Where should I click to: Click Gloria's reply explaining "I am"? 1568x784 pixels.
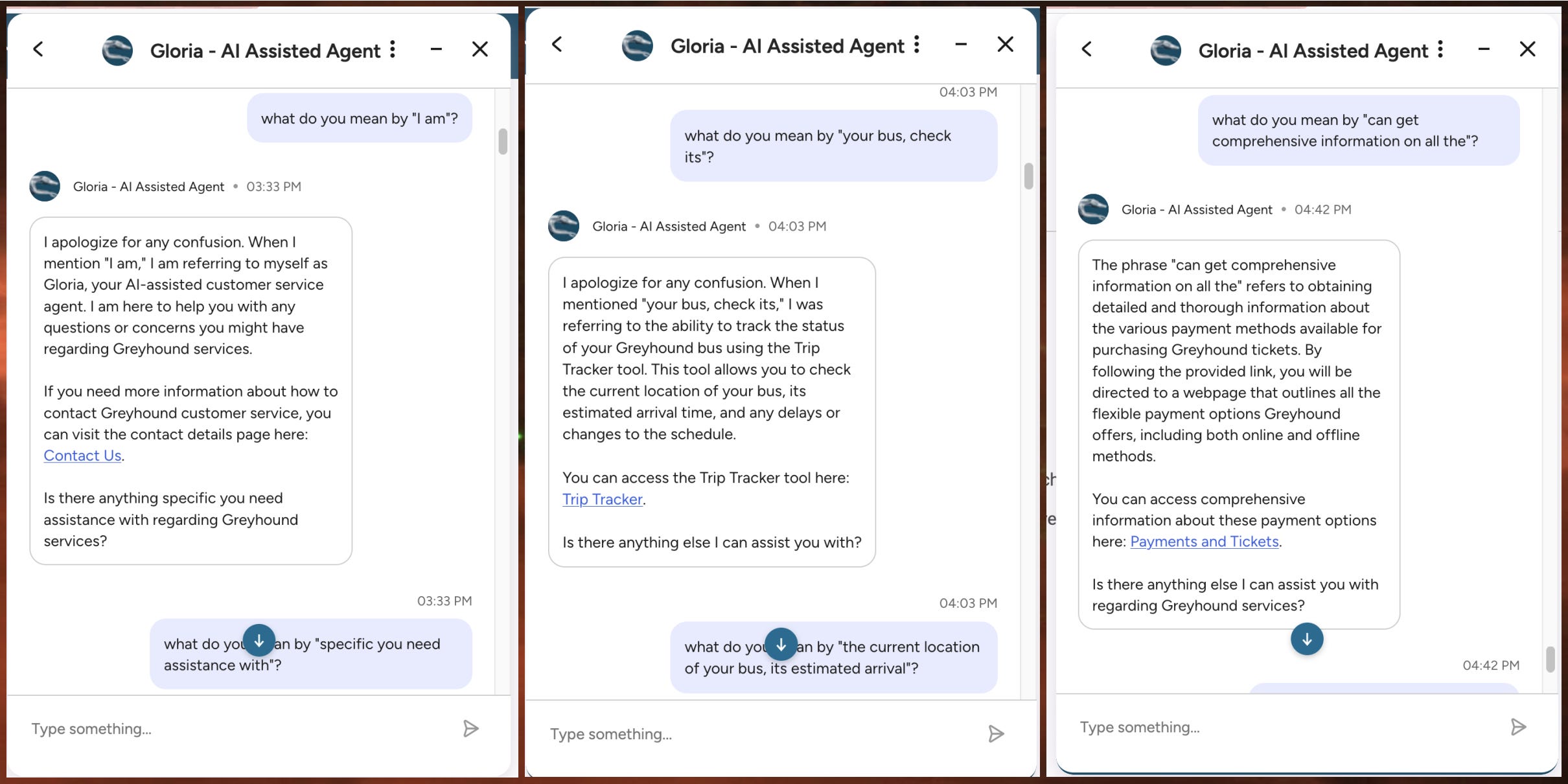tap(191, 391)
